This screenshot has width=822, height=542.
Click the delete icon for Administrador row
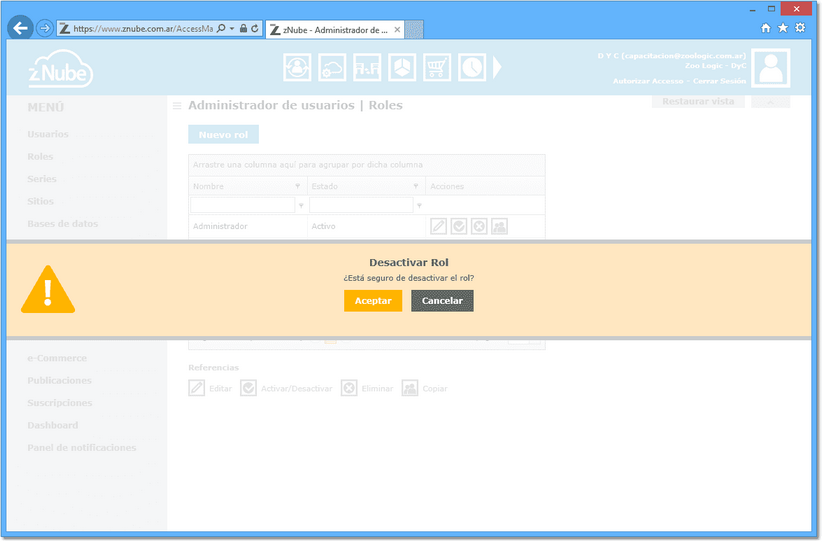[479, 226]
